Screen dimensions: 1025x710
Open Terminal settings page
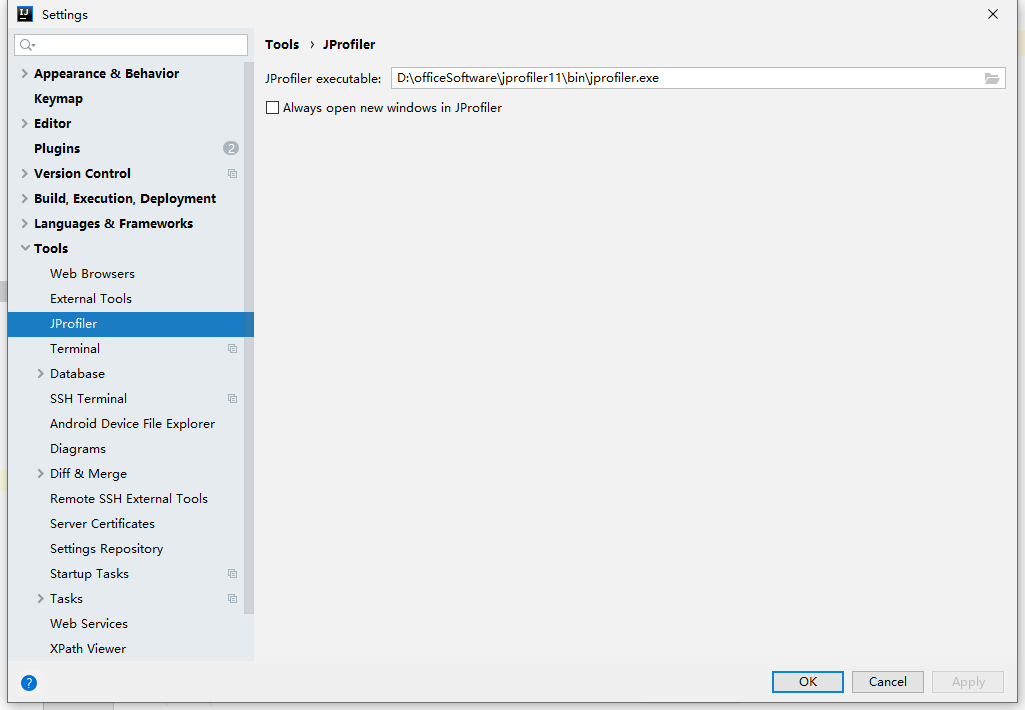point(75,348)
